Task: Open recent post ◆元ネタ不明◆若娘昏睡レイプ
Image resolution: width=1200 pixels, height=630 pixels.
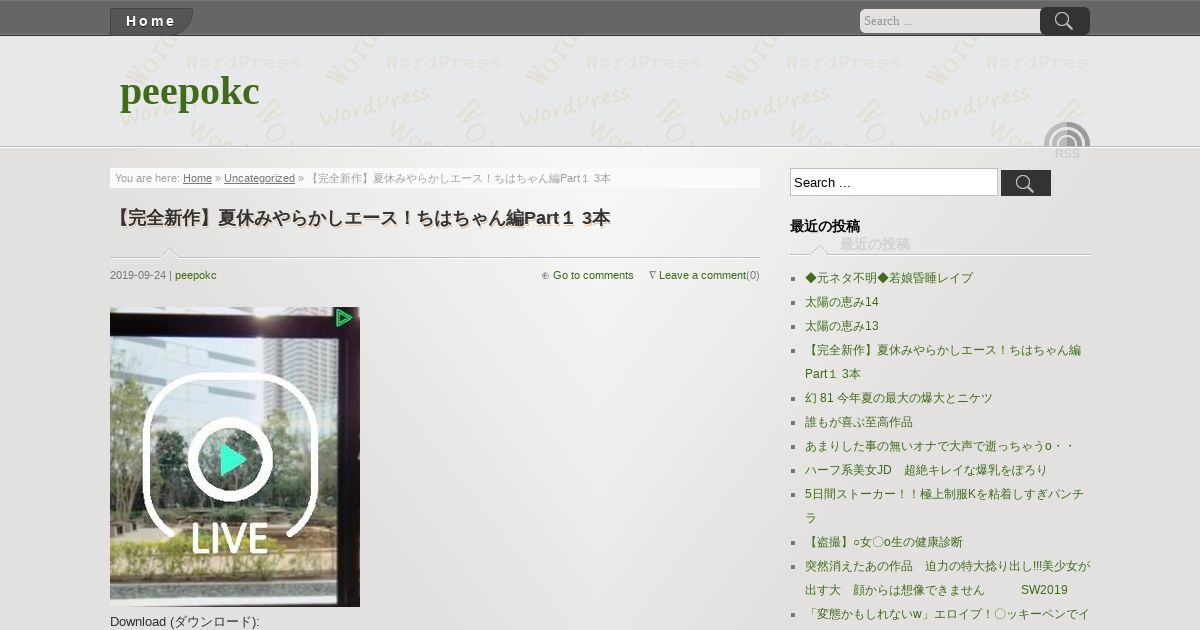Action: pyautogui.click(x=889, y=278)
